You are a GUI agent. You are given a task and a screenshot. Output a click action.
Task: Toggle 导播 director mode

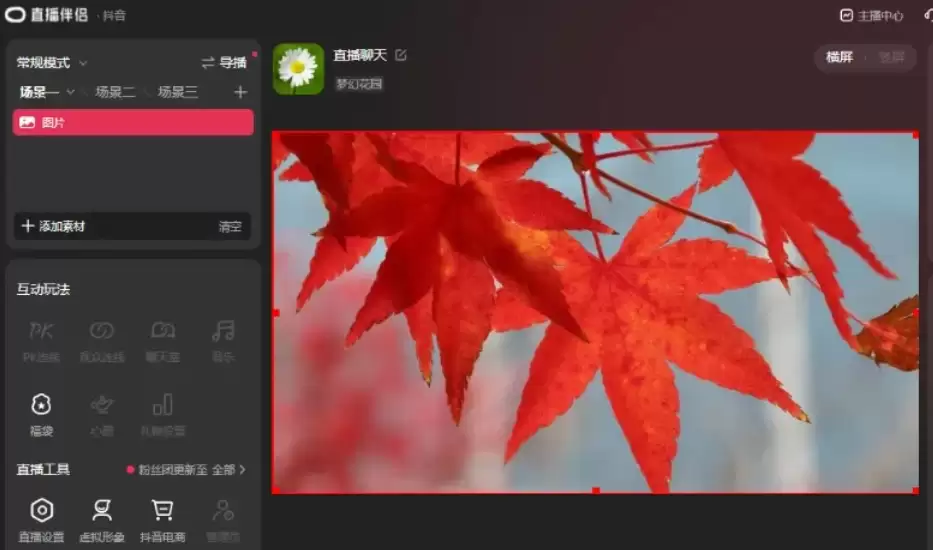point(224,62)
